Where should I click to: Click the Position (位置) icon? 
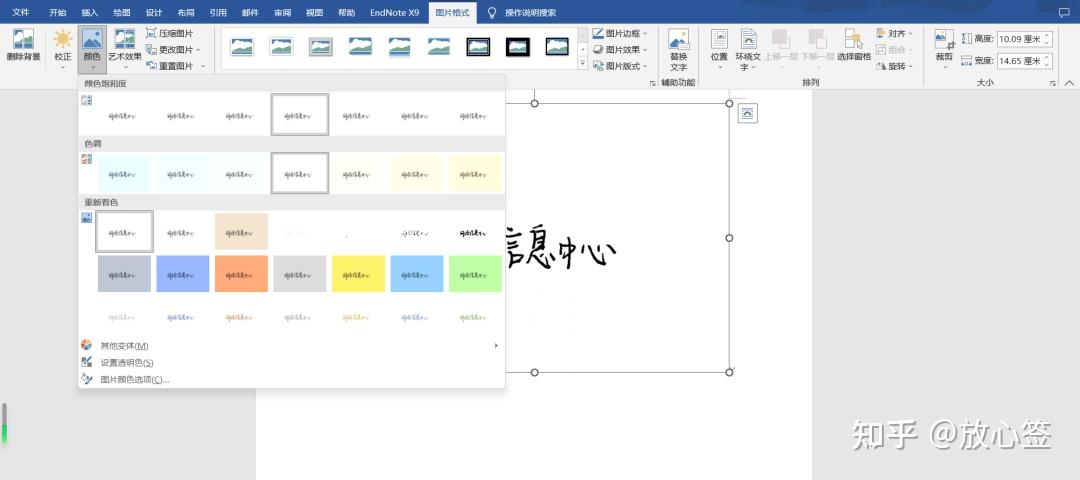click(719, 48)
